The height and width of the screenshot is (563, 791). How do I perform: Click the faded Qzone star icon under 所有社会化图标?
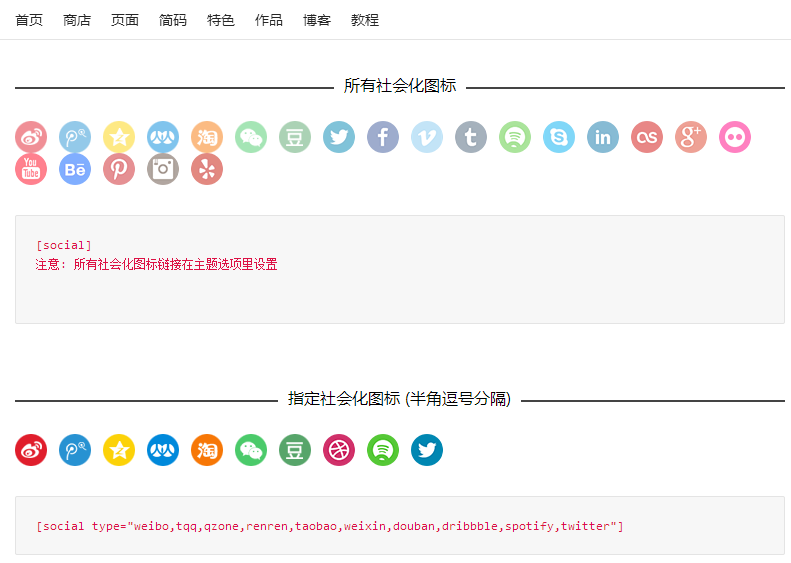[x=119, y=137]
